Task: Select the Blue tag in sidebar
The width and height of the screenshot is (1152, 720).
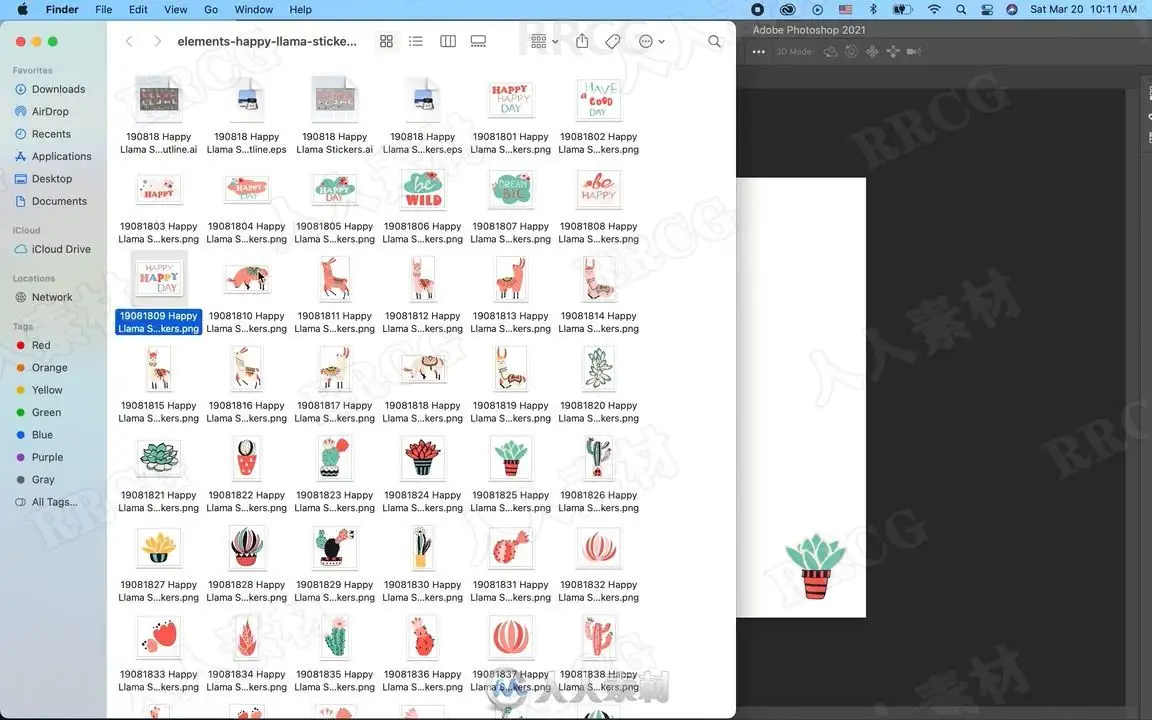Action: 35,435
